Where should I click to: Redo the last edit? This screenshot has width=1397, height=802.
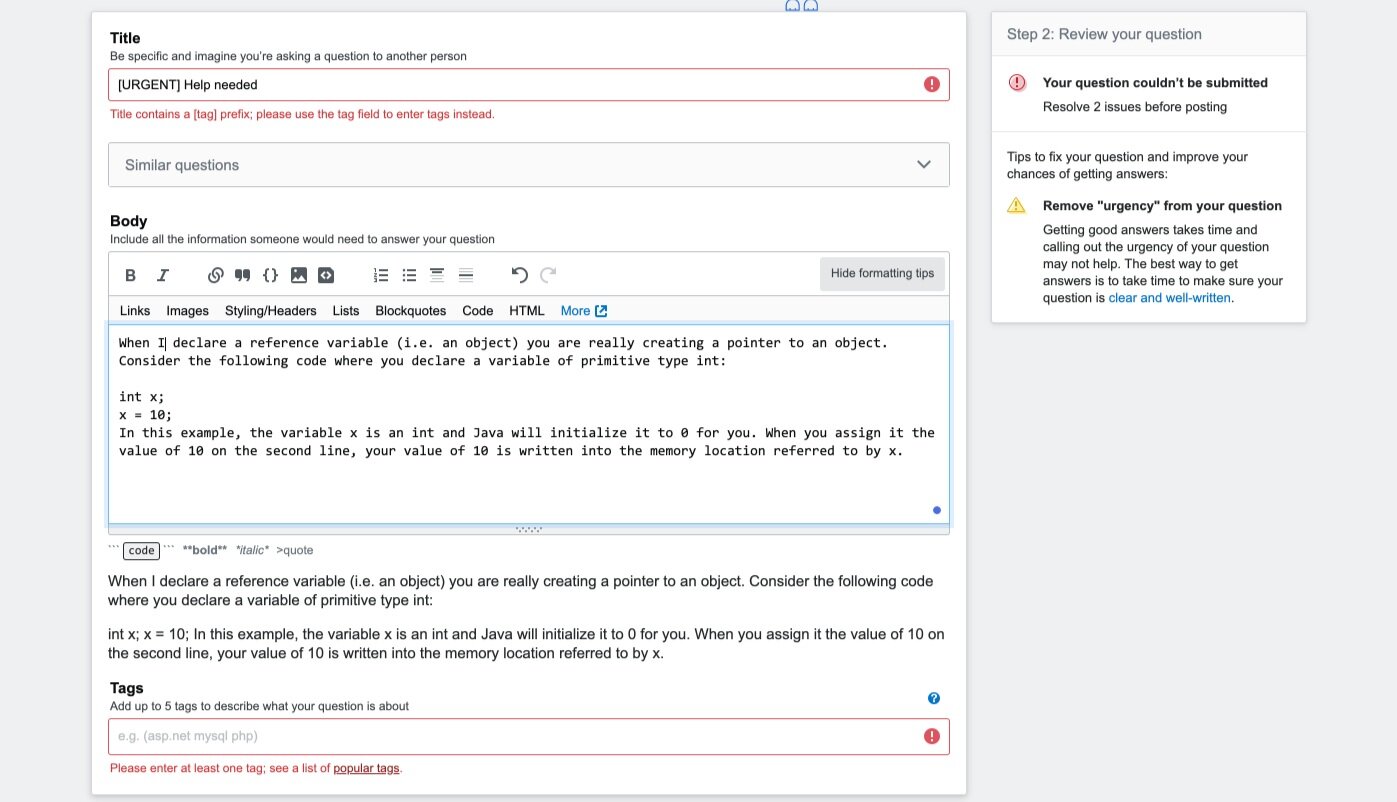click(548, 275)
